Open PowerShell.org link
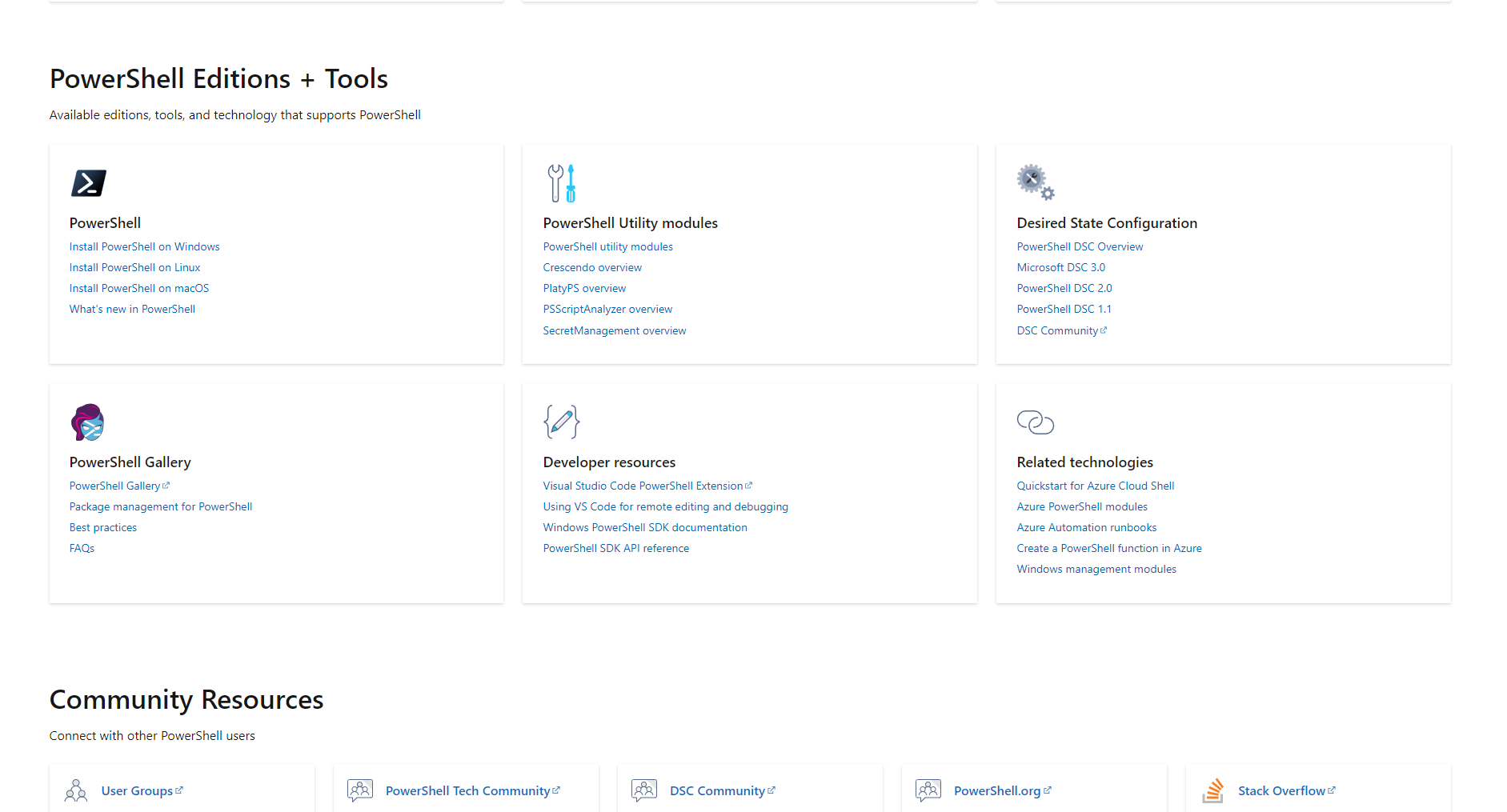The height and width of the screenshot is (812, 1507). point(997,790)
